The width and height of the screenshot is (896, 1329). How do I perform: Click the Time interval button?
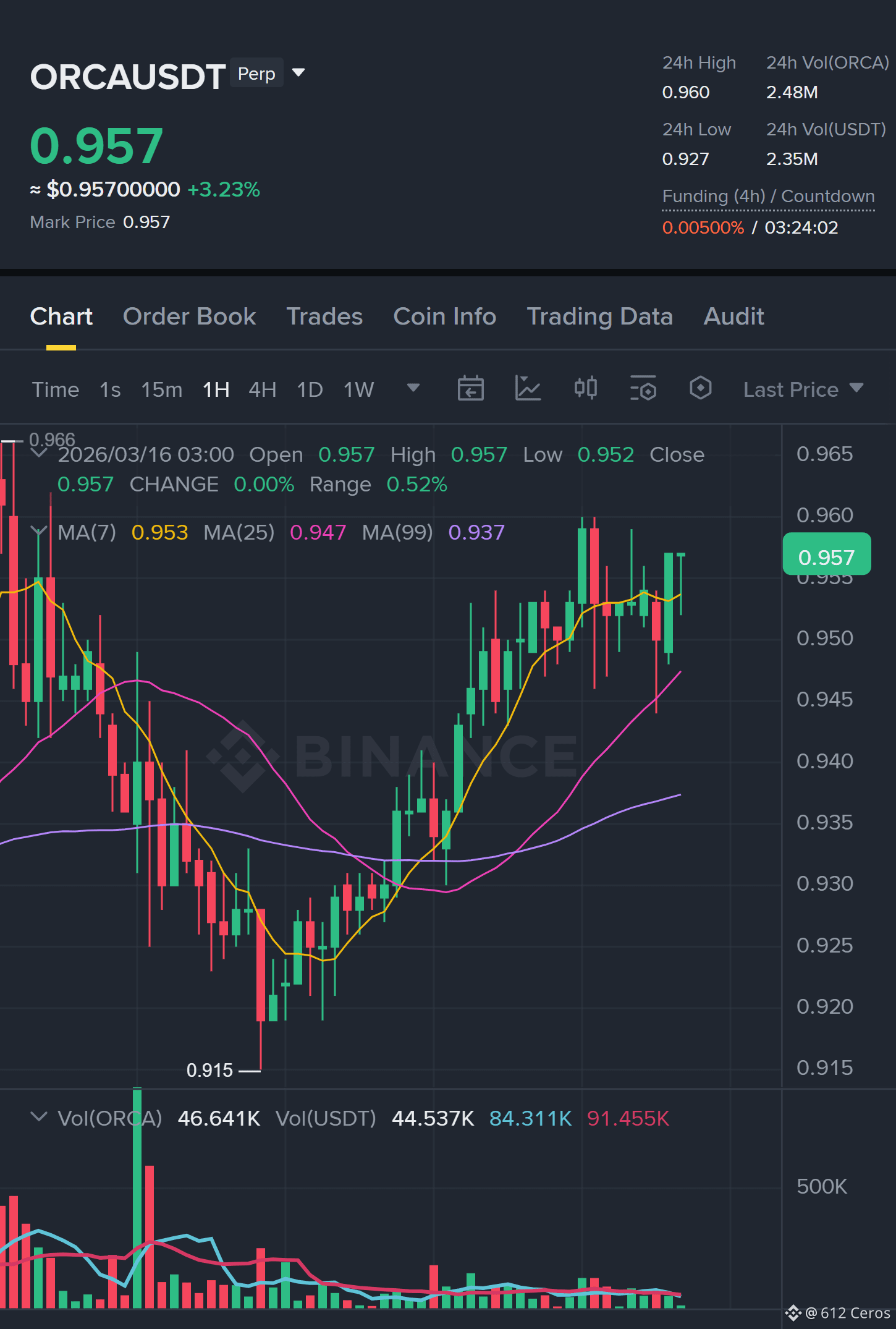pos(56,389)
